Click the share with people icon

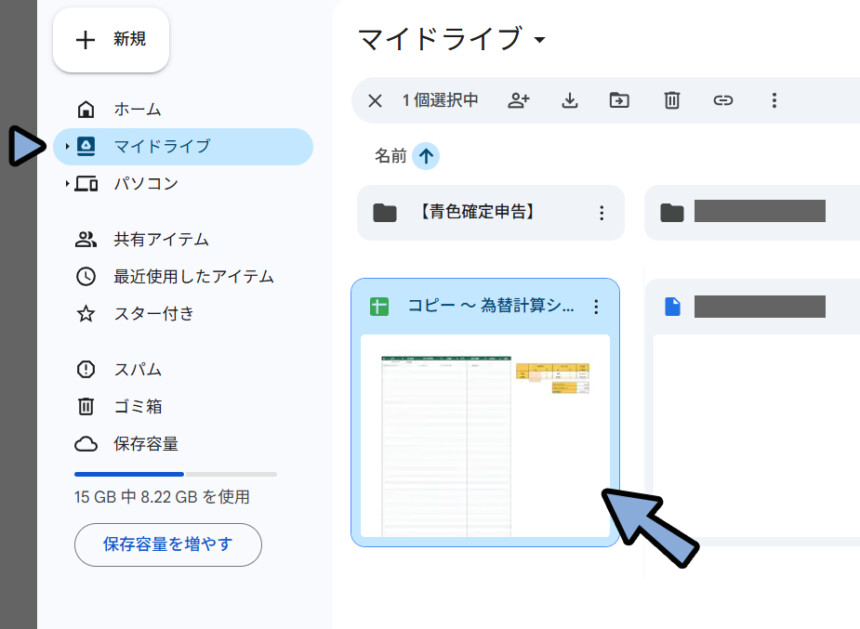[x=518, y=100]
